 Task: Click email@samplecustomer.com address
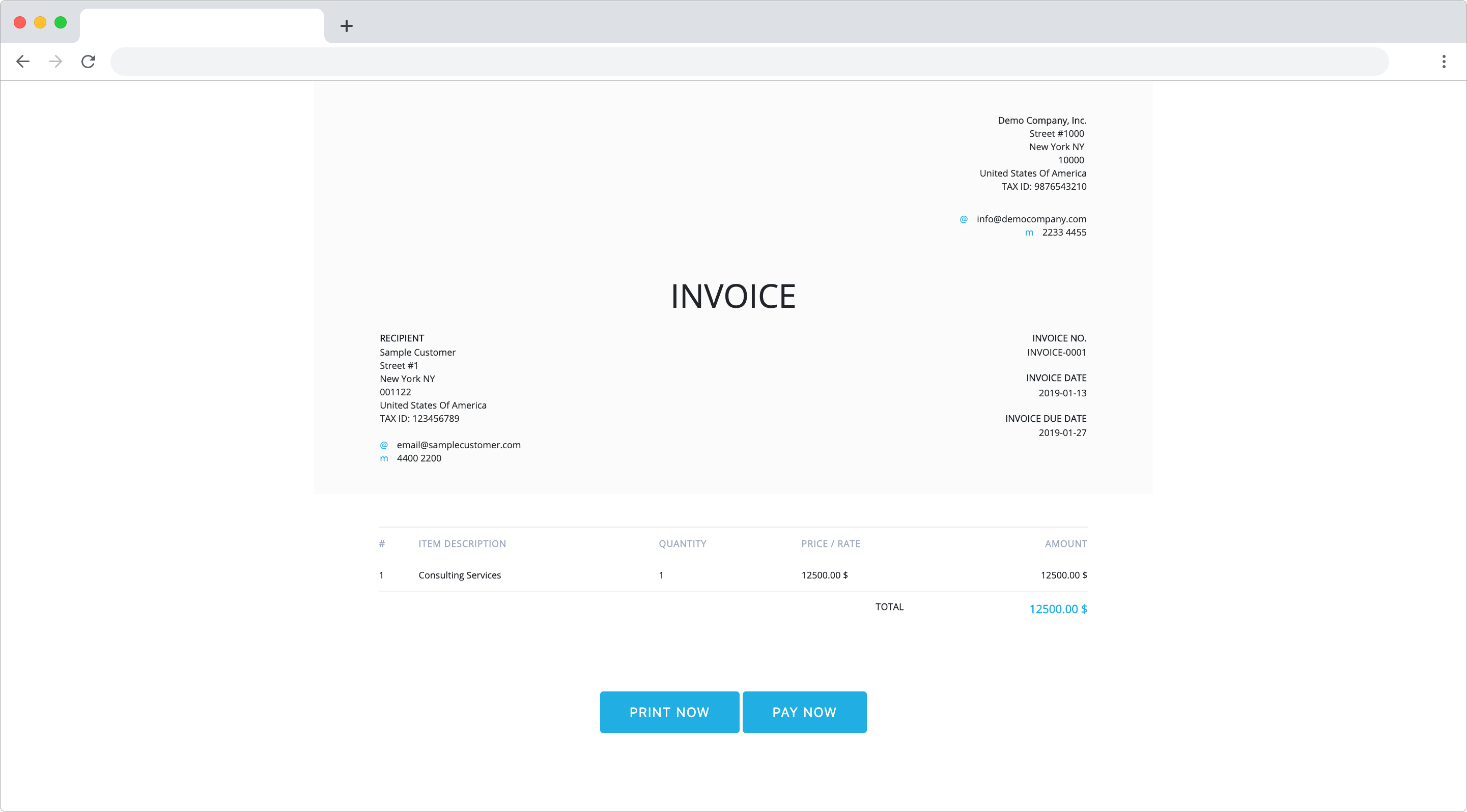tap(459, 445)
